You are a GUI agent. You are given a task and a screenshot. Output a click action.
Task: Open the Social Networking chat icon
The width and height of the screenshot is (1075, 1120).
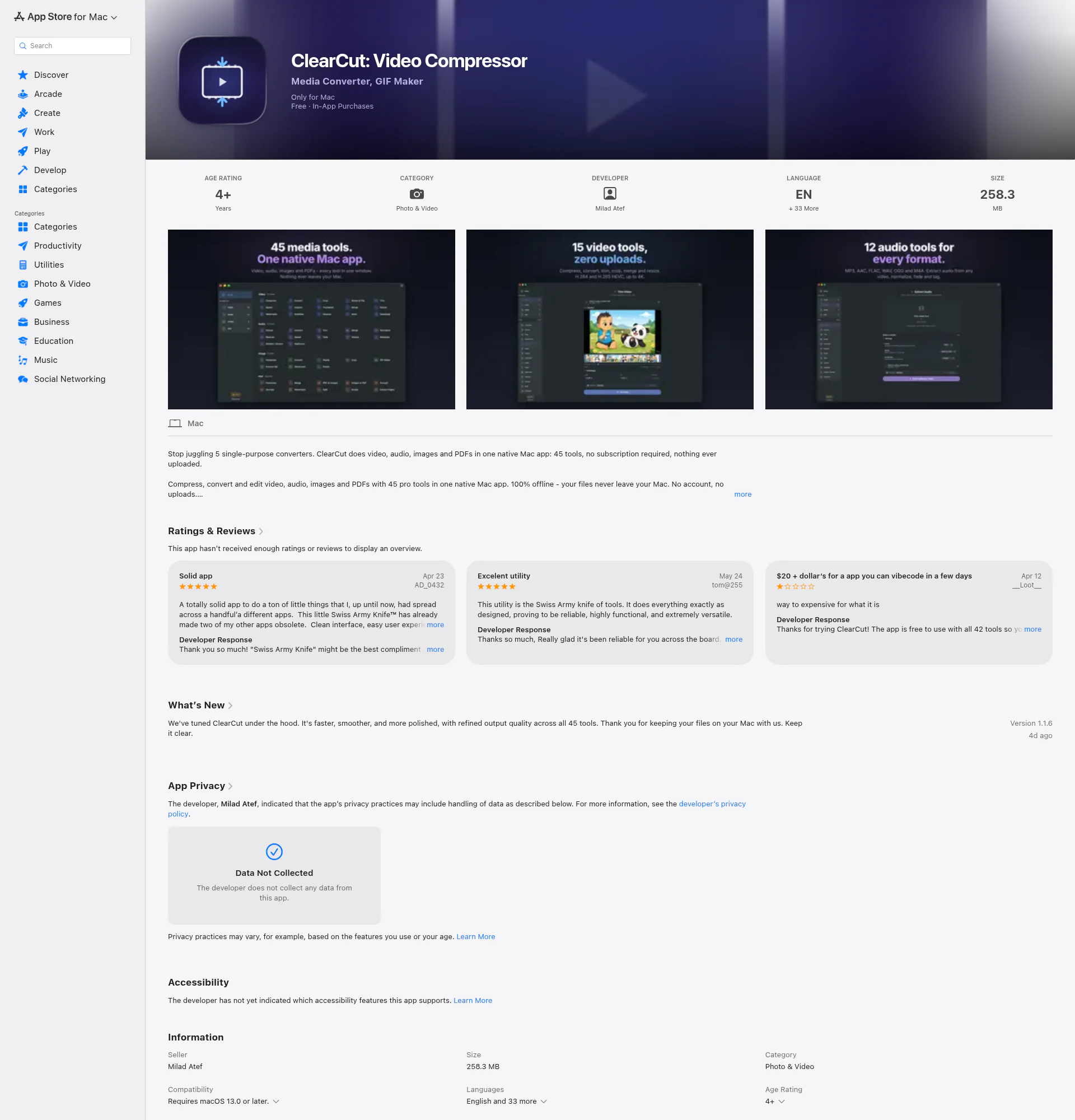(x=23, y=380)
